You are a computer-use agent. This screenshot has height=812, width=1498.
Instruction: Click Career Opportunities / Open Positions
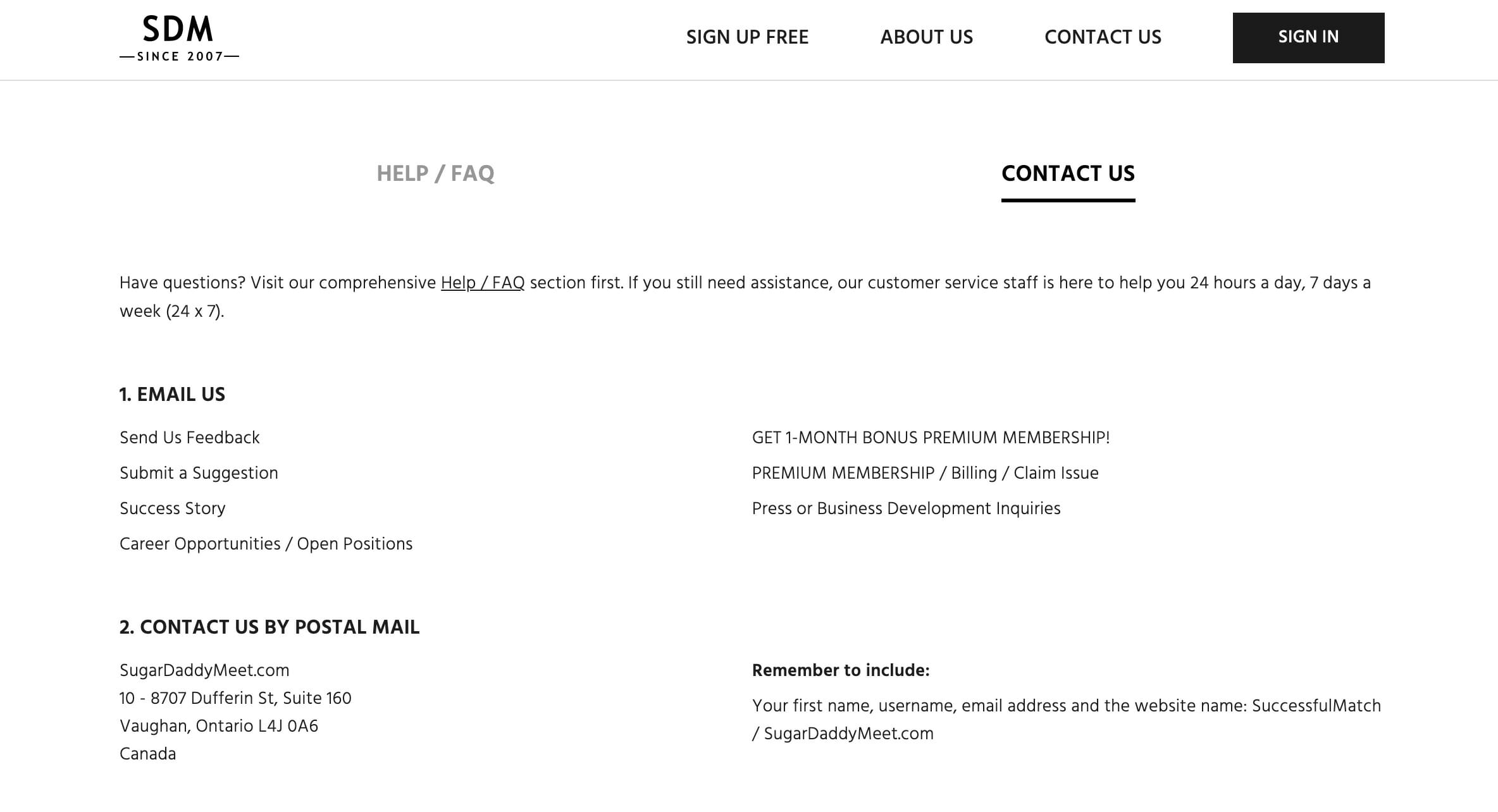pyautogui.click(x=266, y=544)
